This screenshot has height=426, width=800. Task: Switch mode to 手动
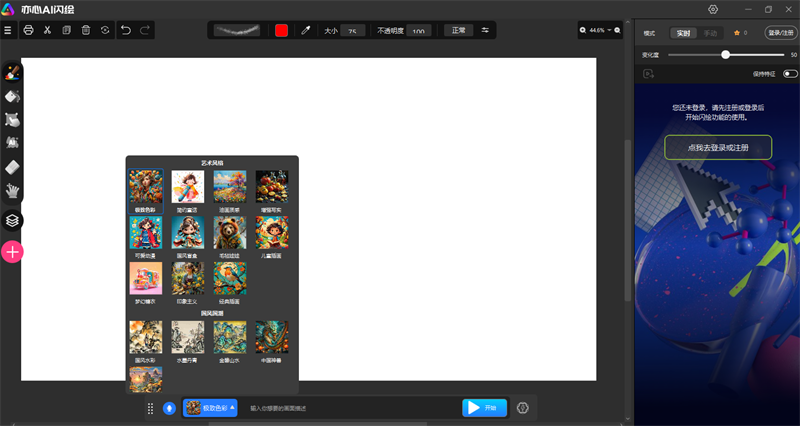coord(710,33)
